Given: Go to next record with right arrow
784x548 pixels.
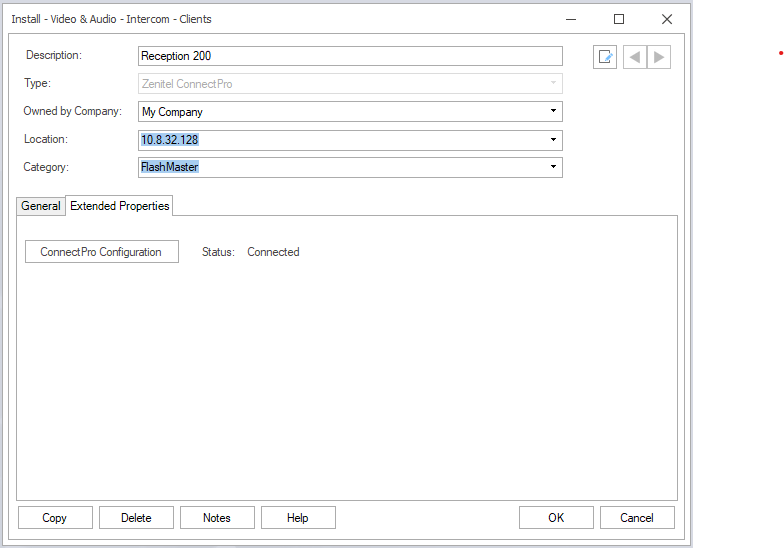Looking at the screenshot, I should 659,57.
